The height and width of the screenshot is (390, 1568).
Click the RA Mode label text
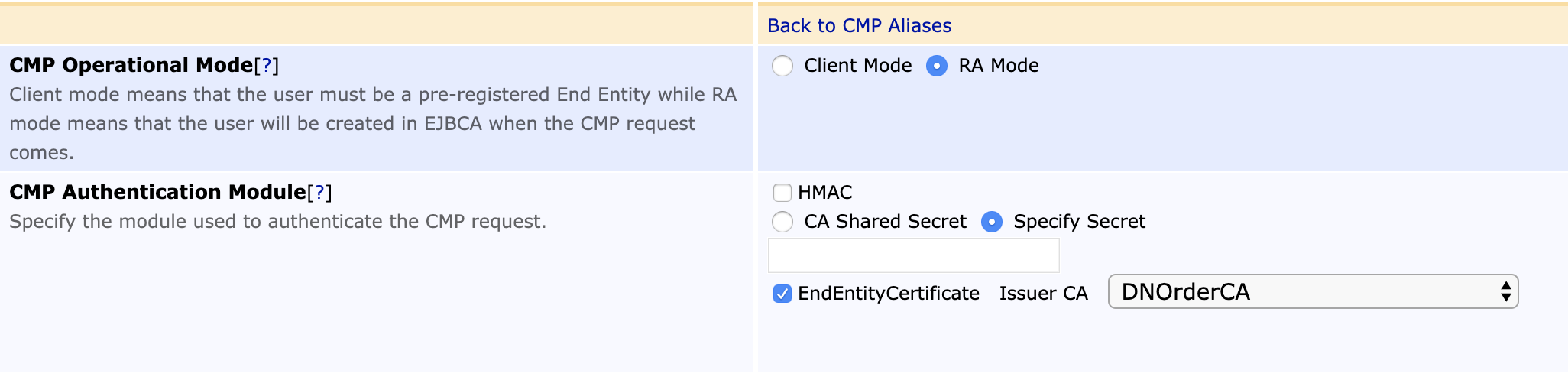[x=998, y=66]
